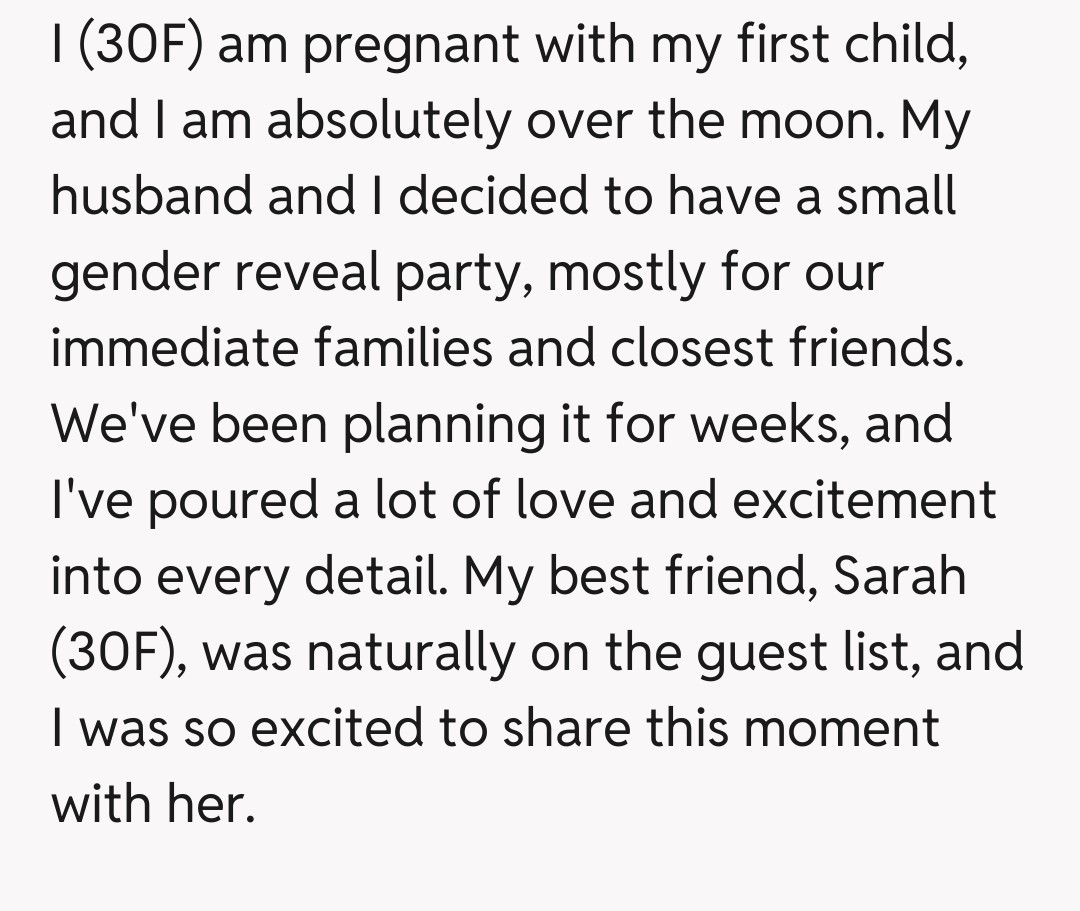Click the word "naturally"
This screenshot has height=911, width=1080.
[416, 650]
